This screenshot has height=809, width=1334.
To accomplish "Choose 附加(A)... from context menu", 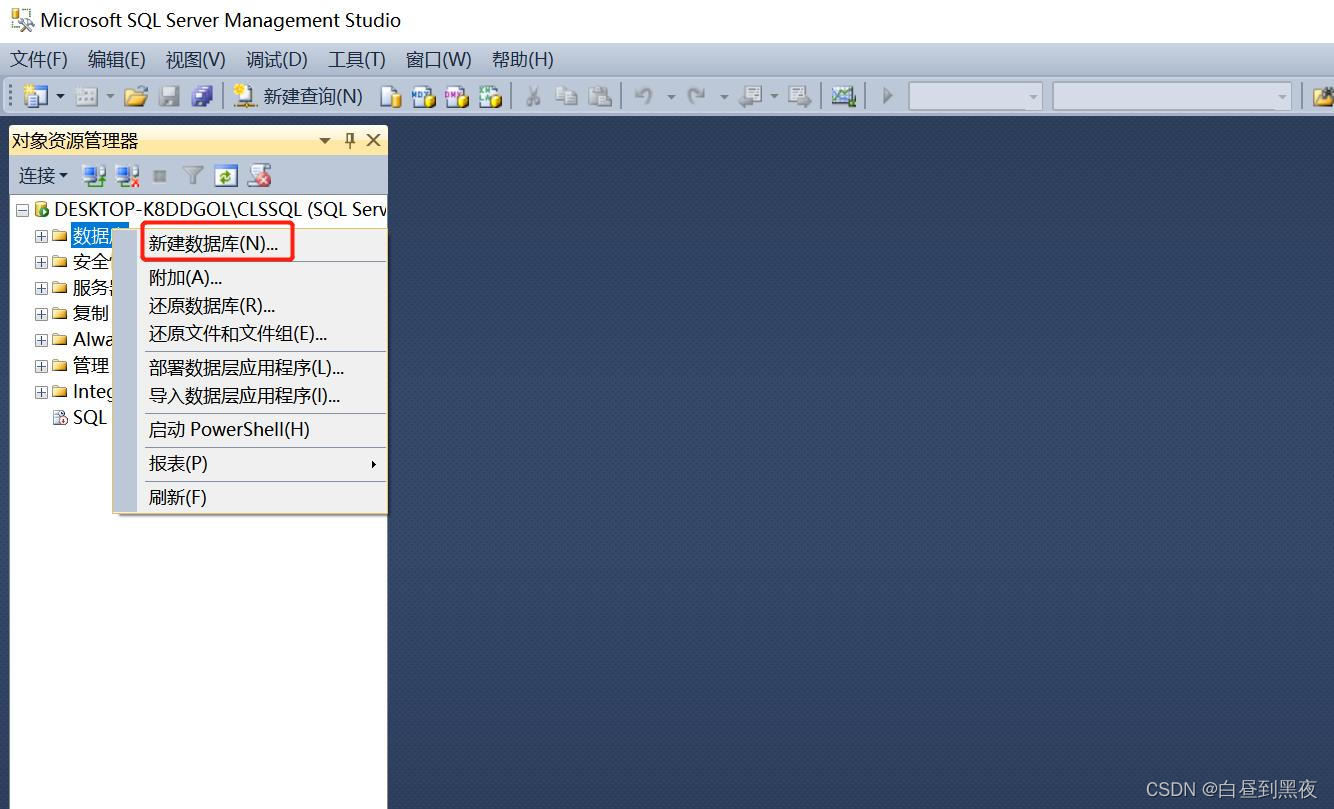I will pyautogui.click(x=262, y=278).
